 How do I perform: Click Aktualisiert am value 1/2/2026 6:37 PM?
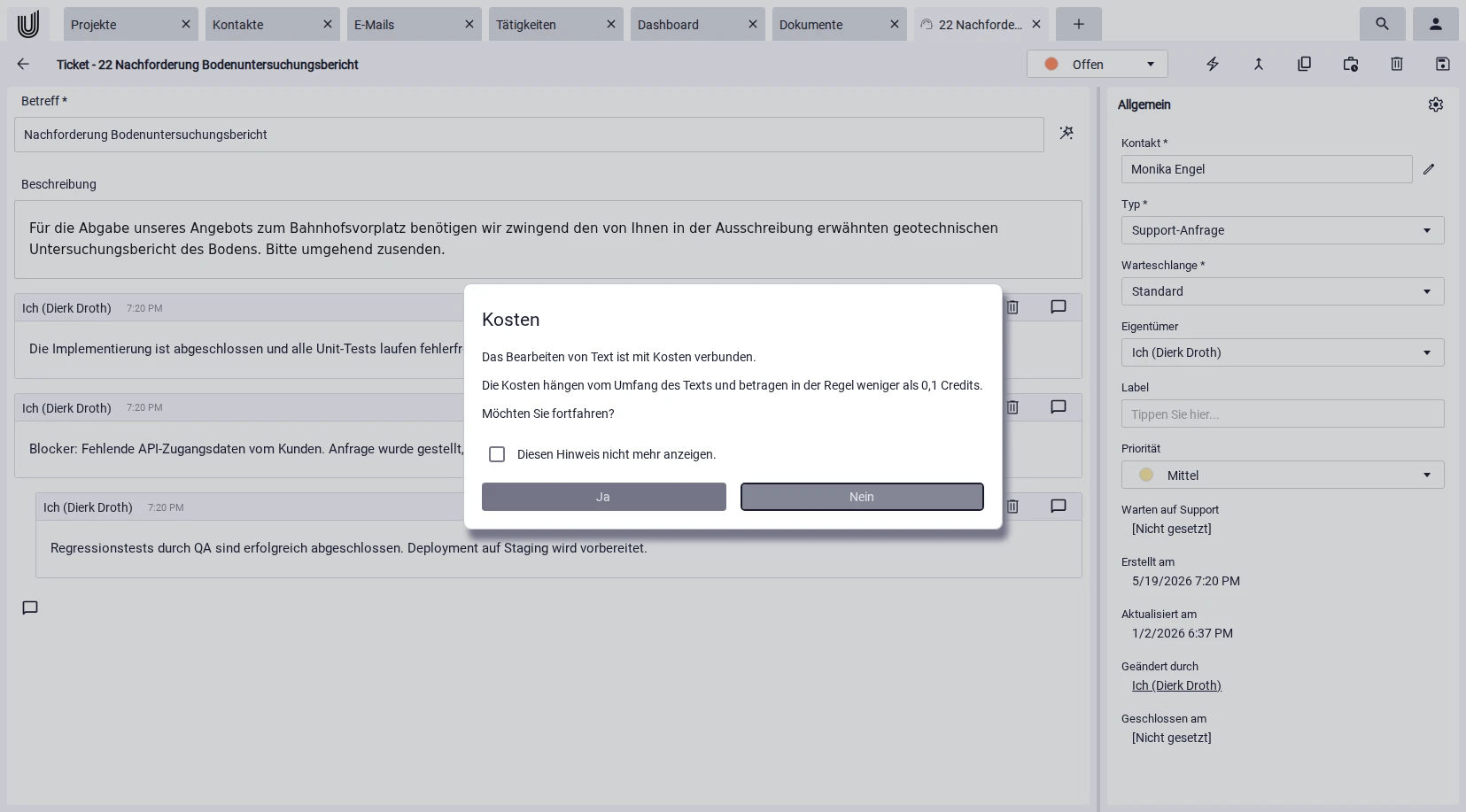pos(1183,633)
